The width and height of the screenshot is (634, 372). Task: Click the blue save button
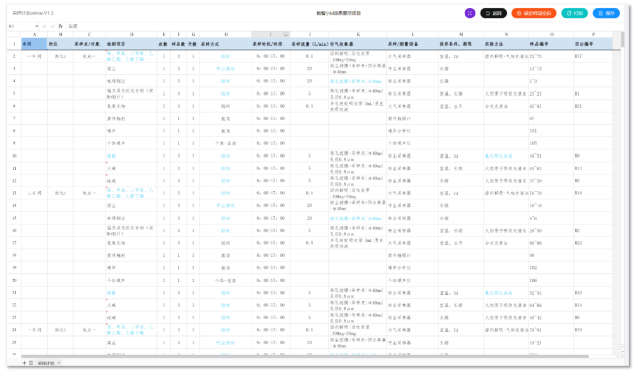point(606,13)
